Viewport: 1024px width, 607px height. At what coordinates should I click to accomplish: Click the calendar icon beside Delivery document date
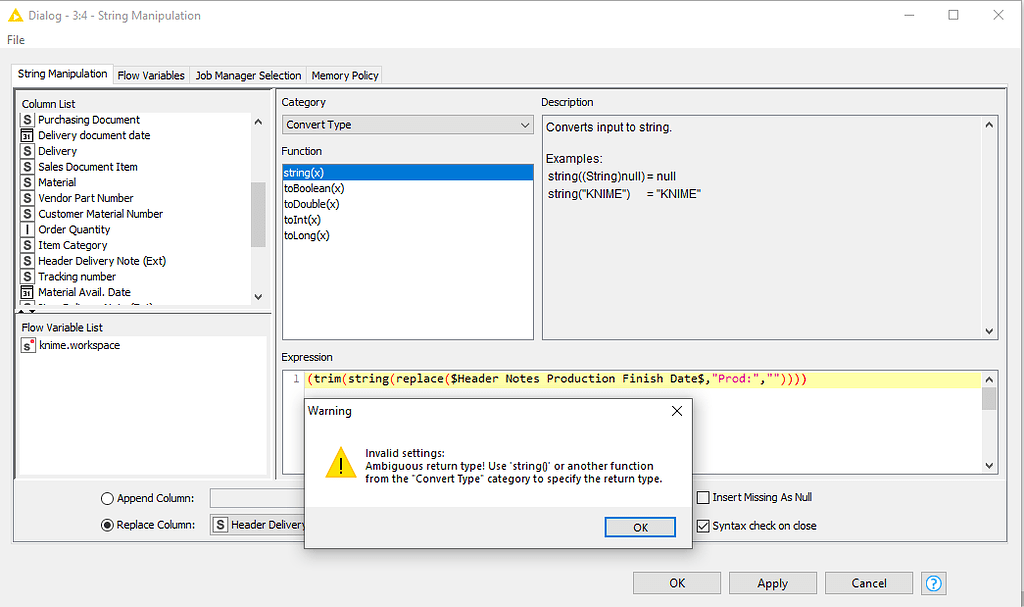pyautogui.click(x=27, y=135)
